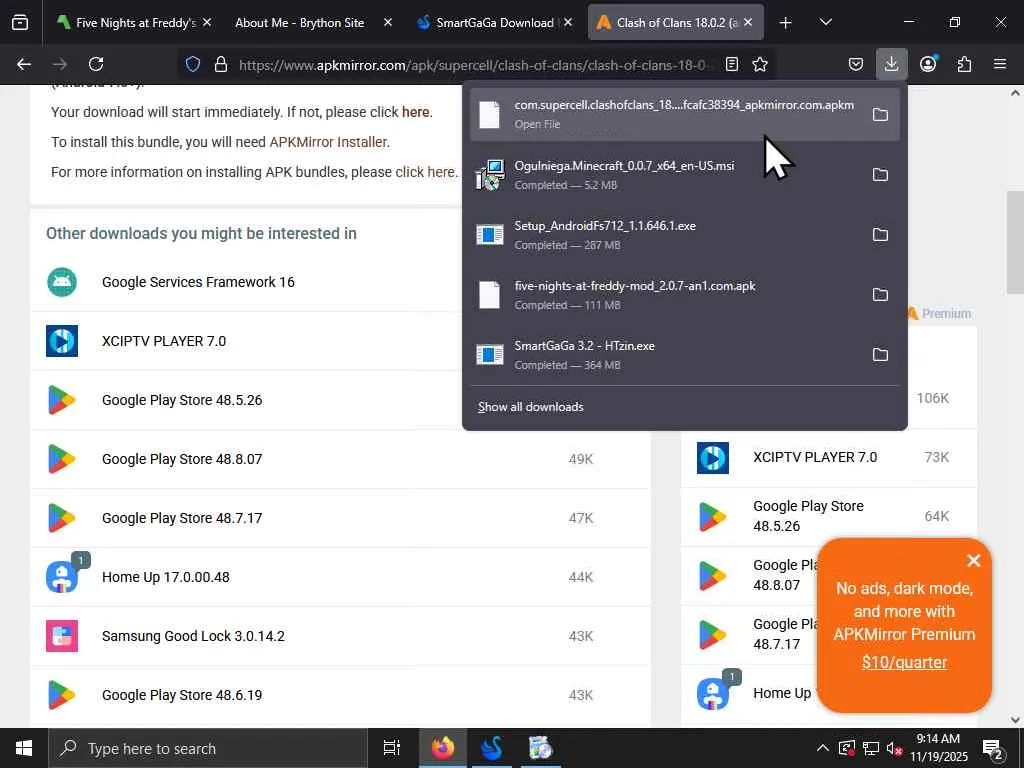Show five-nights-at-freddy apk in folder
This screenshot has width=1024, height=768.
click(880, 295)
